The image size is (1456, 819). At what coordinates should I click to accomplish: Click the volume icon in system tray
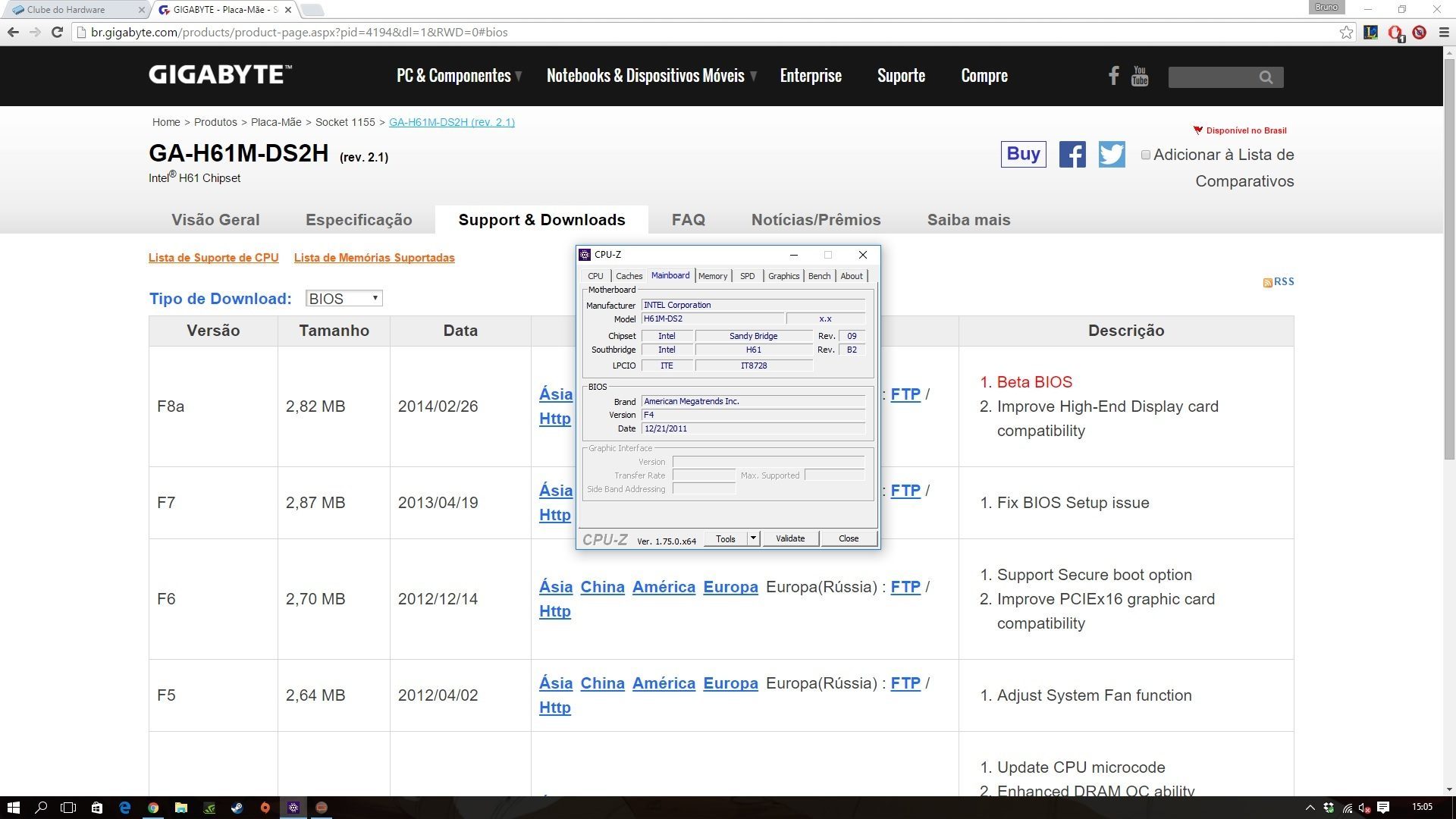pos(1365,808)
